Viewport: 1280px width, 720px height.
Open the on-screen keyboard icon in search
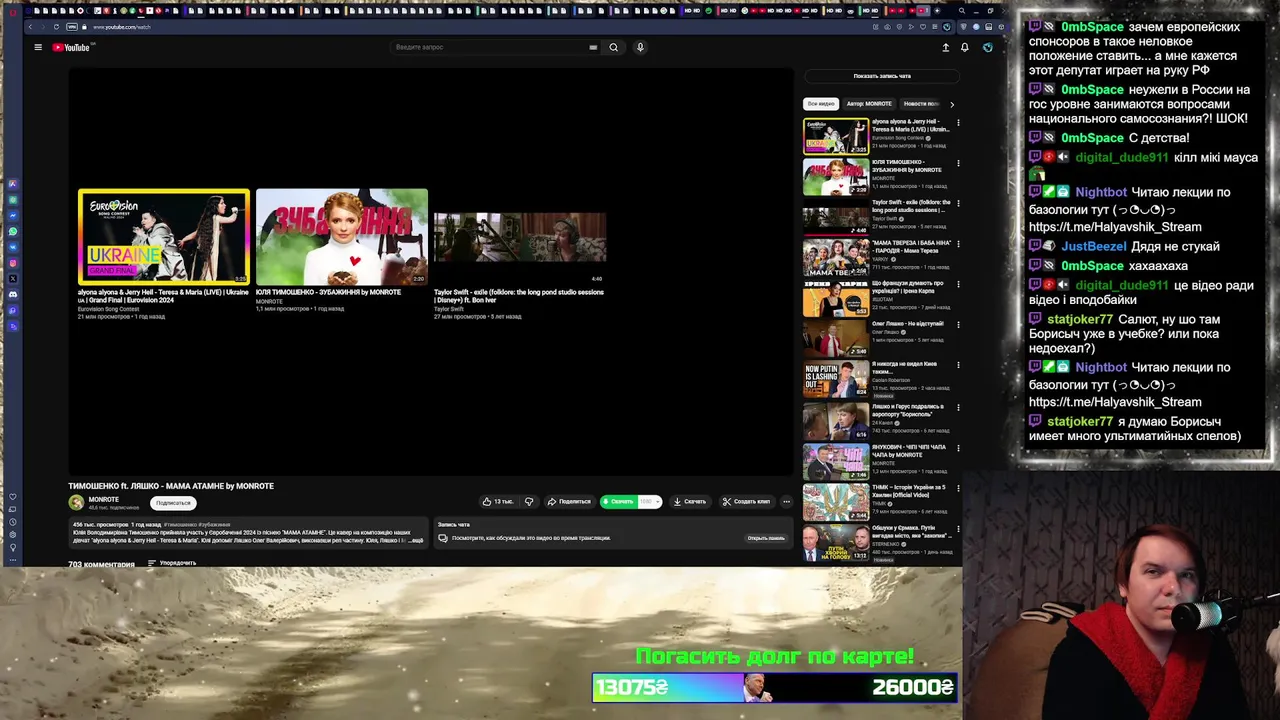(x=593, y=47)
